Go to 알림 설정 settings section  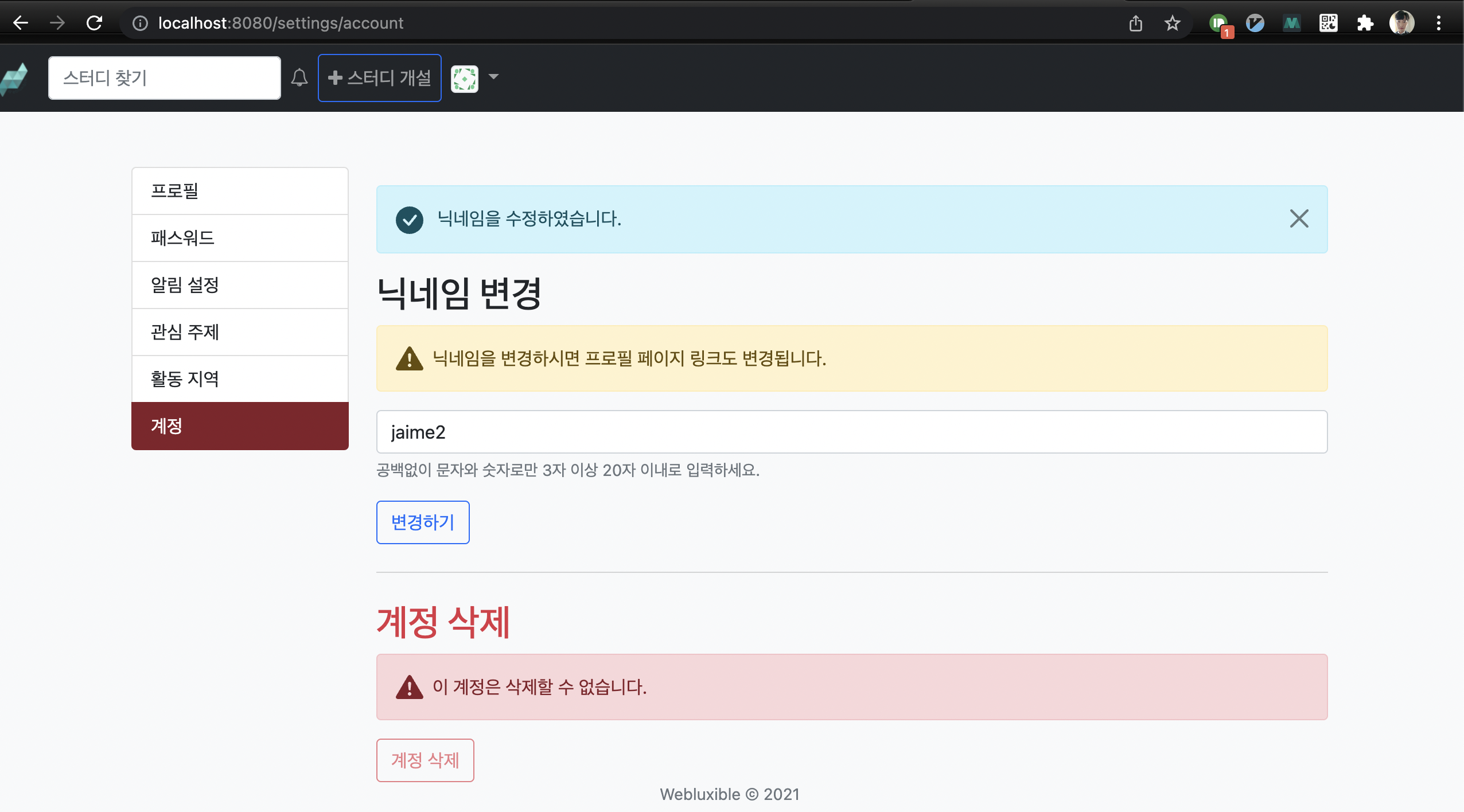pyautogui.click(x=240, y=285)
